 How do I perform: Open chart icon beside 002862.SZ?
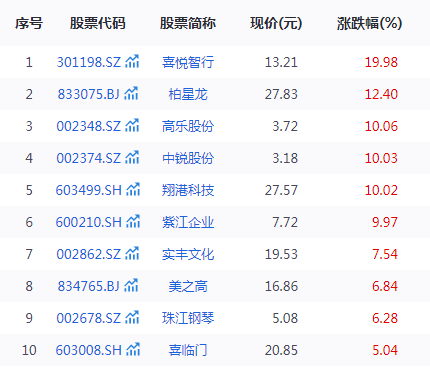coord(132,253)
